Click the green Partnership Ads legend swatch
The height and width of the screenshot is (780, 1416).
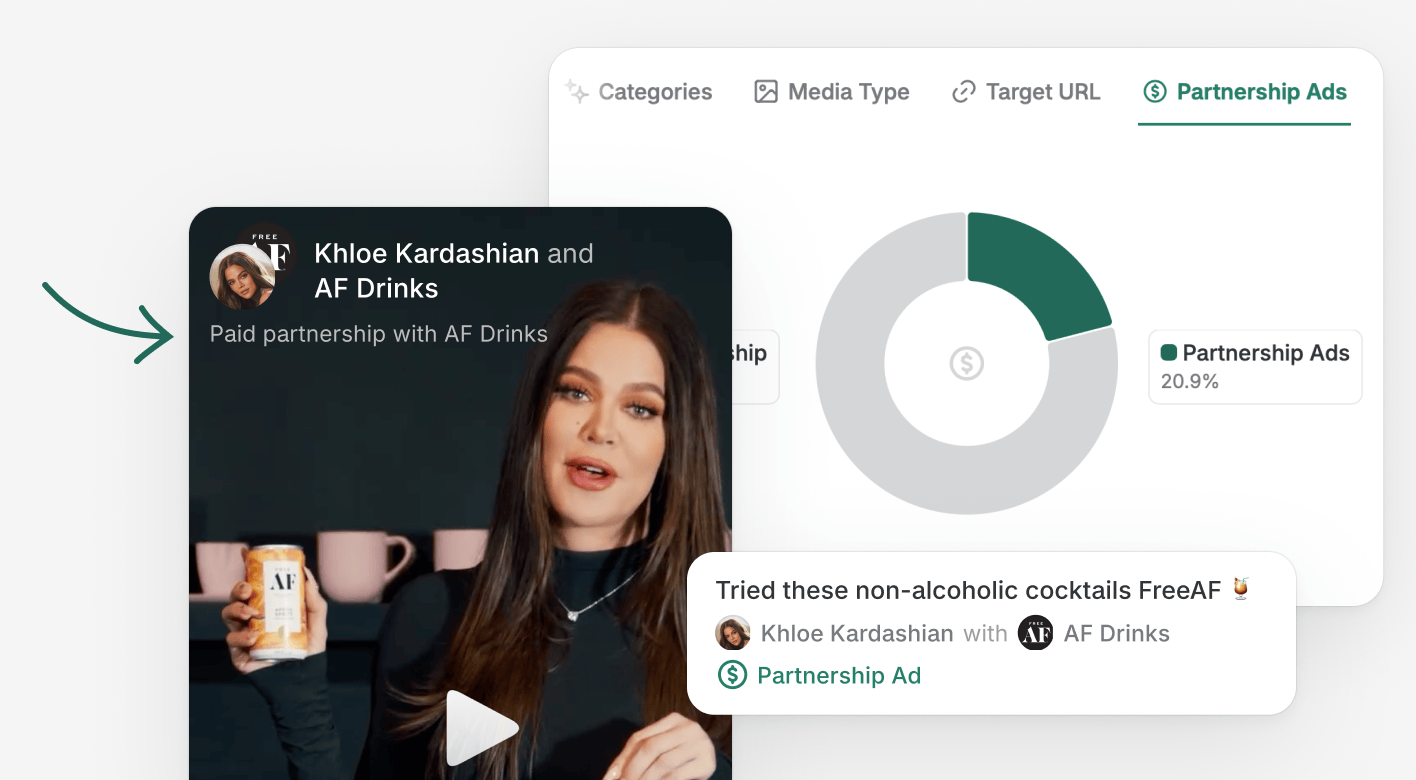click(1168, 353)
